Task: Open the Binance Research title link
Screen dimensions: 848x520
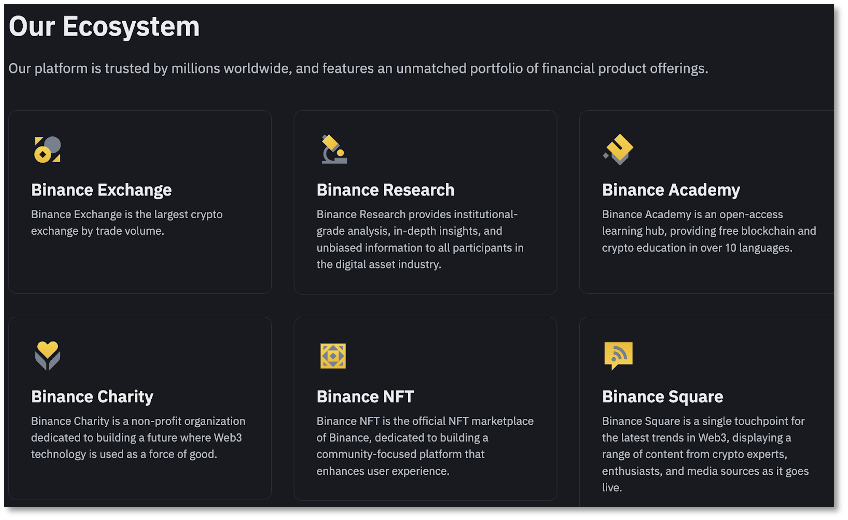Action: tap(385, 190)
